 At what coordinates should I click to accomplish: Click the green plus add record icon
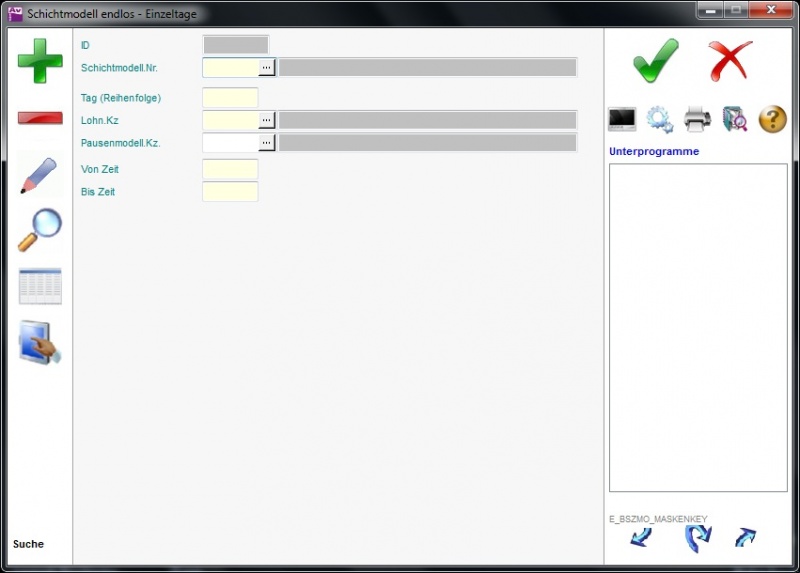click(40, 62)
